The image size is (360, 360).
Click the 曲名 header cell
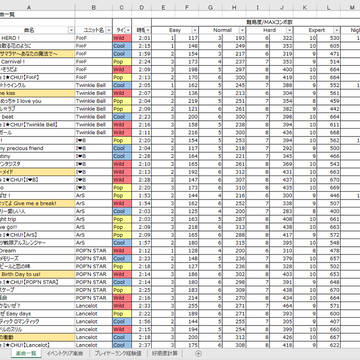37,30
